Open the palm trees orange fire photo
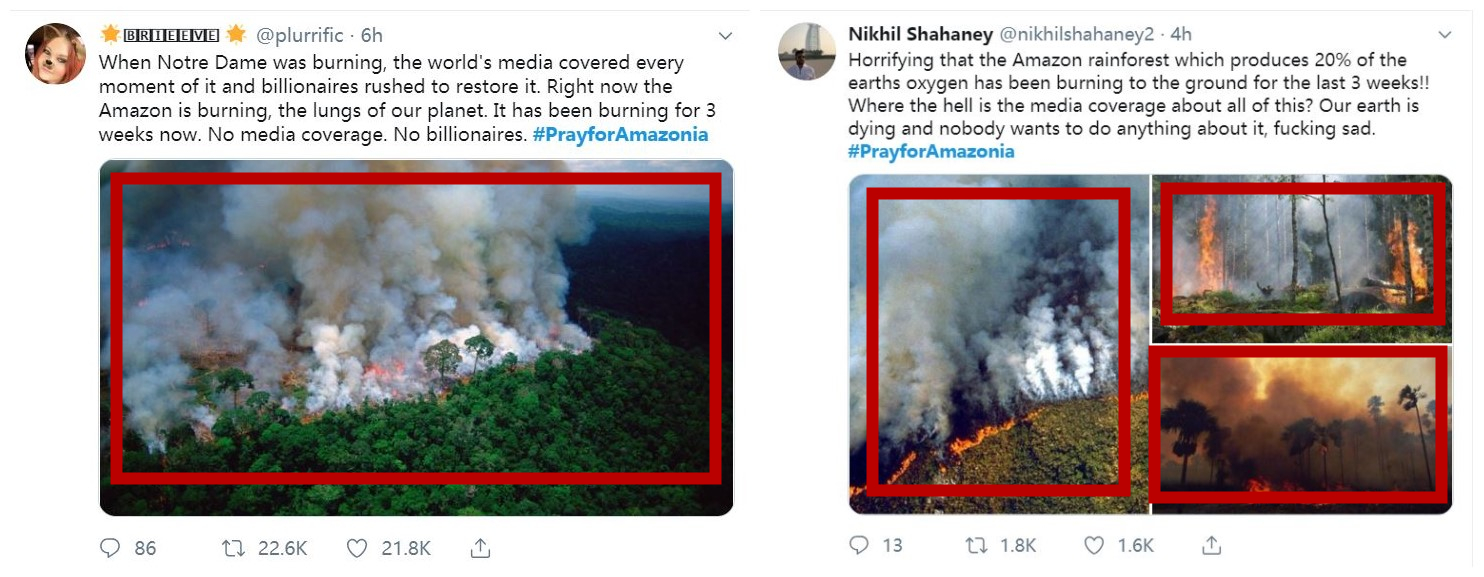1484x577 pixels. pyautogui.click(x=1302, y=429)
